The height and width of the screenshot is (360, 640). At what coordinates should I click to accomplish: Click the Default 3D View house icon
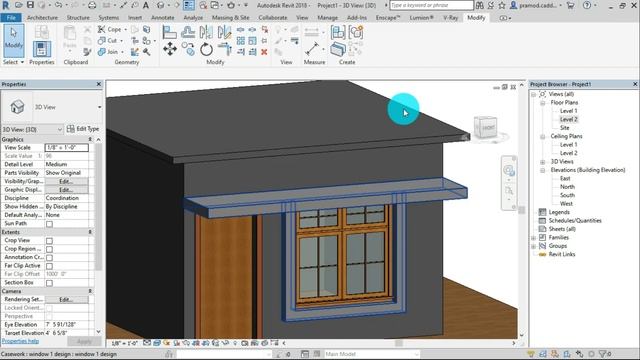(160, 5)
